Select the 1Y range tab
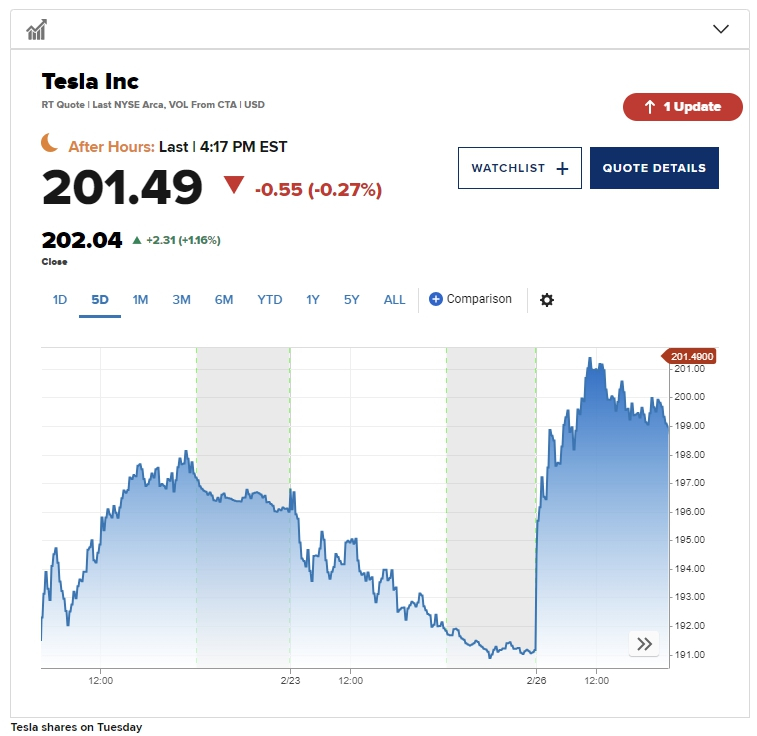 pos(313,299)
